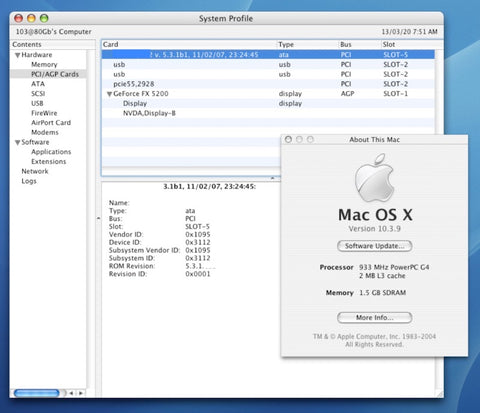480x413 pixels.
Task: Sort by Card column header
Action: tap(189, 44)
